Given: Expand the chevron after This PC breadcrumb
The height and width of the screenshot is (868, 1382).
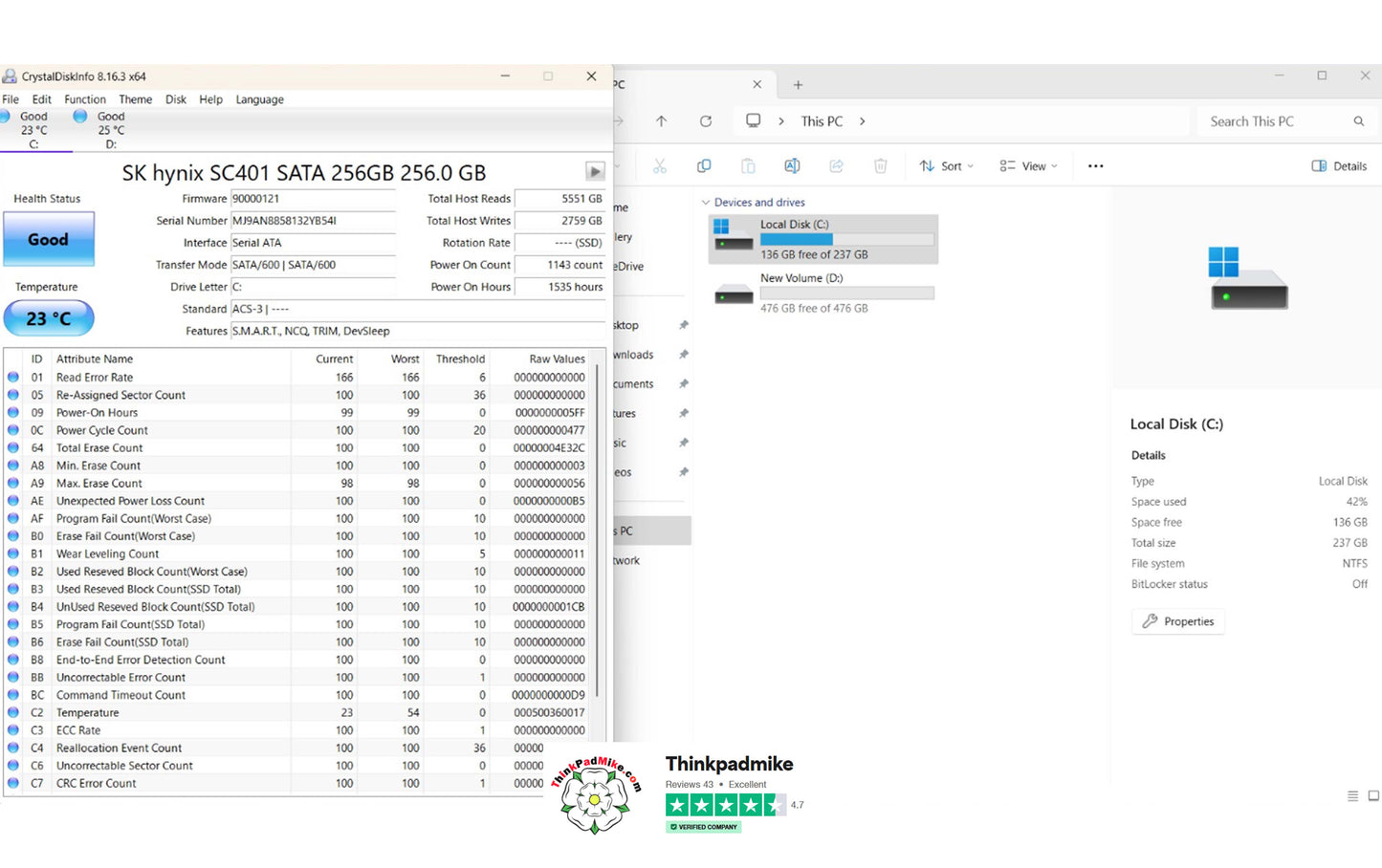Looking at the screenshot, I should tap(862, 121).
